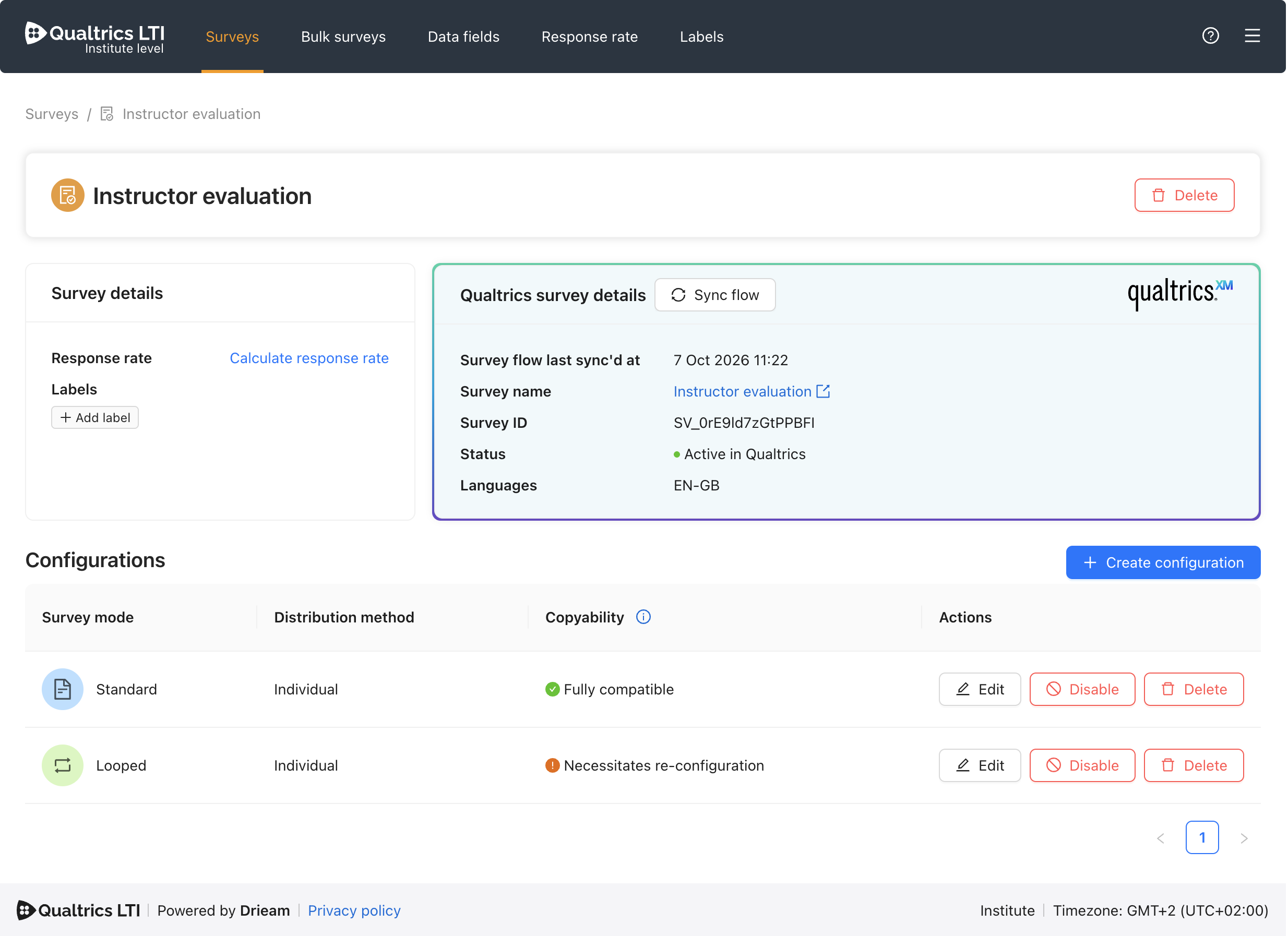The height and width of the screenshot is (936, 1288).
Task: Click the sync date 7 Oct 2026 11:22
Action: point(730,360)
